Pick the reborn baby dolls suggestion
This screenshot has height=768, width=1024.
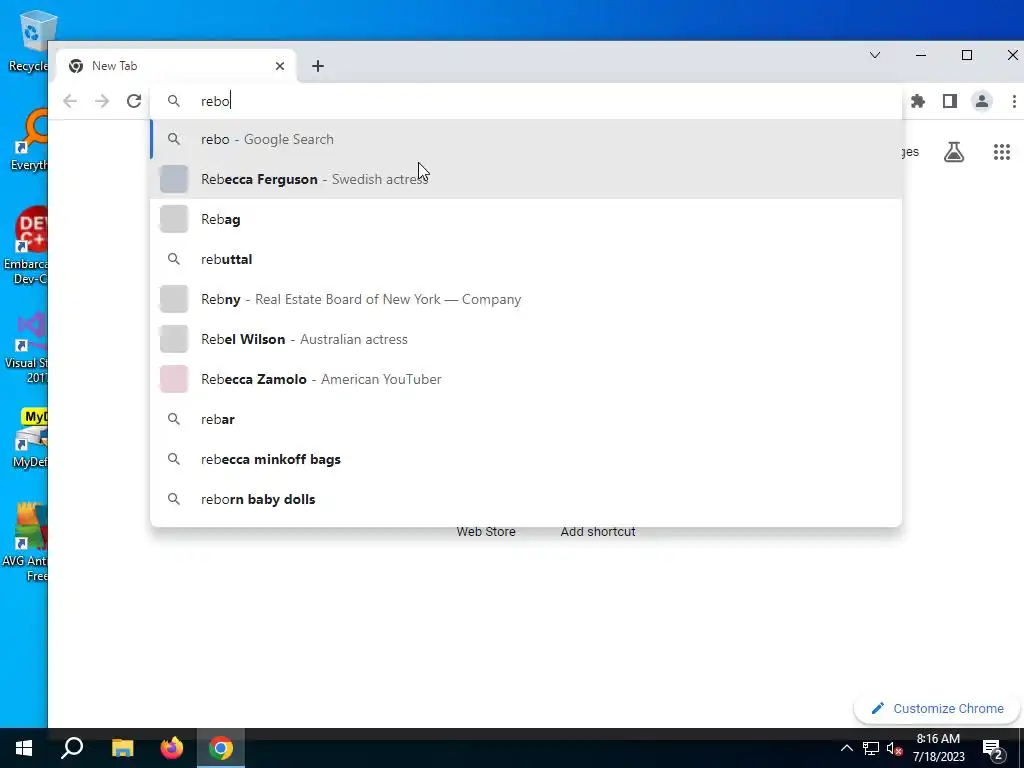[x=526, y=499]
